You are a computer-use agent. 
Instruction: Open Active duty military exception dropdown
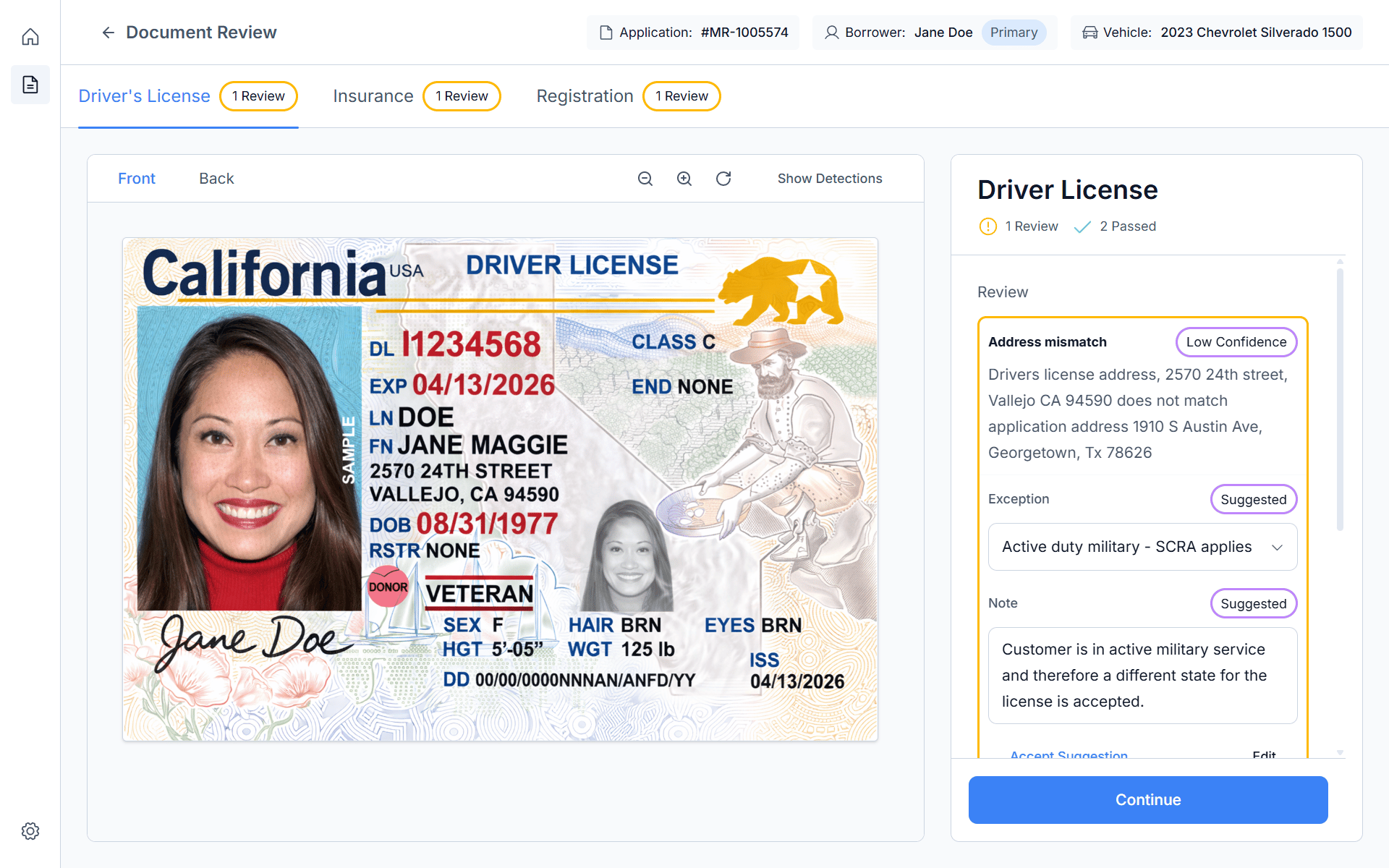click(1143, 547)
